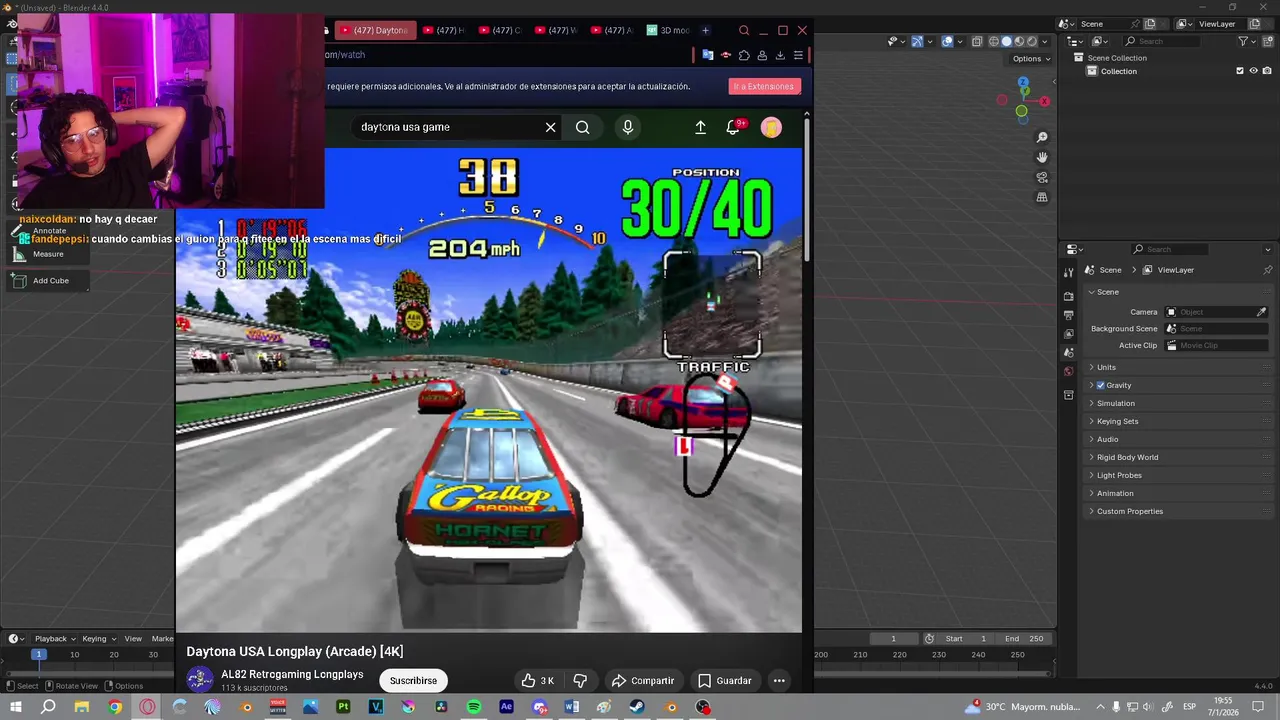This screenshot has width=1280, height=720.
Task: Open Spotify from the taskbar
Action: (x=474, y=707)
